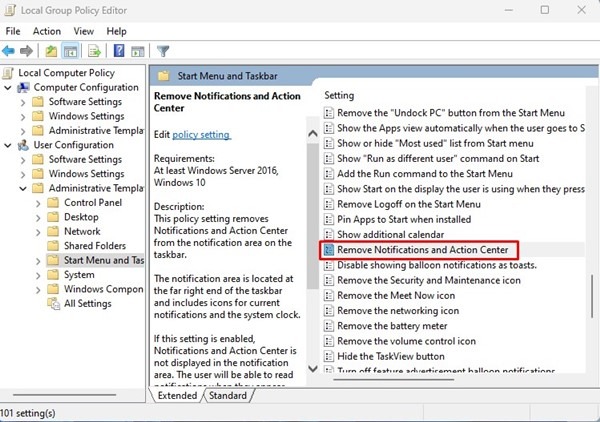
Task: Open the Action menu
Action: pyautogui.click(x=46, y=31)
